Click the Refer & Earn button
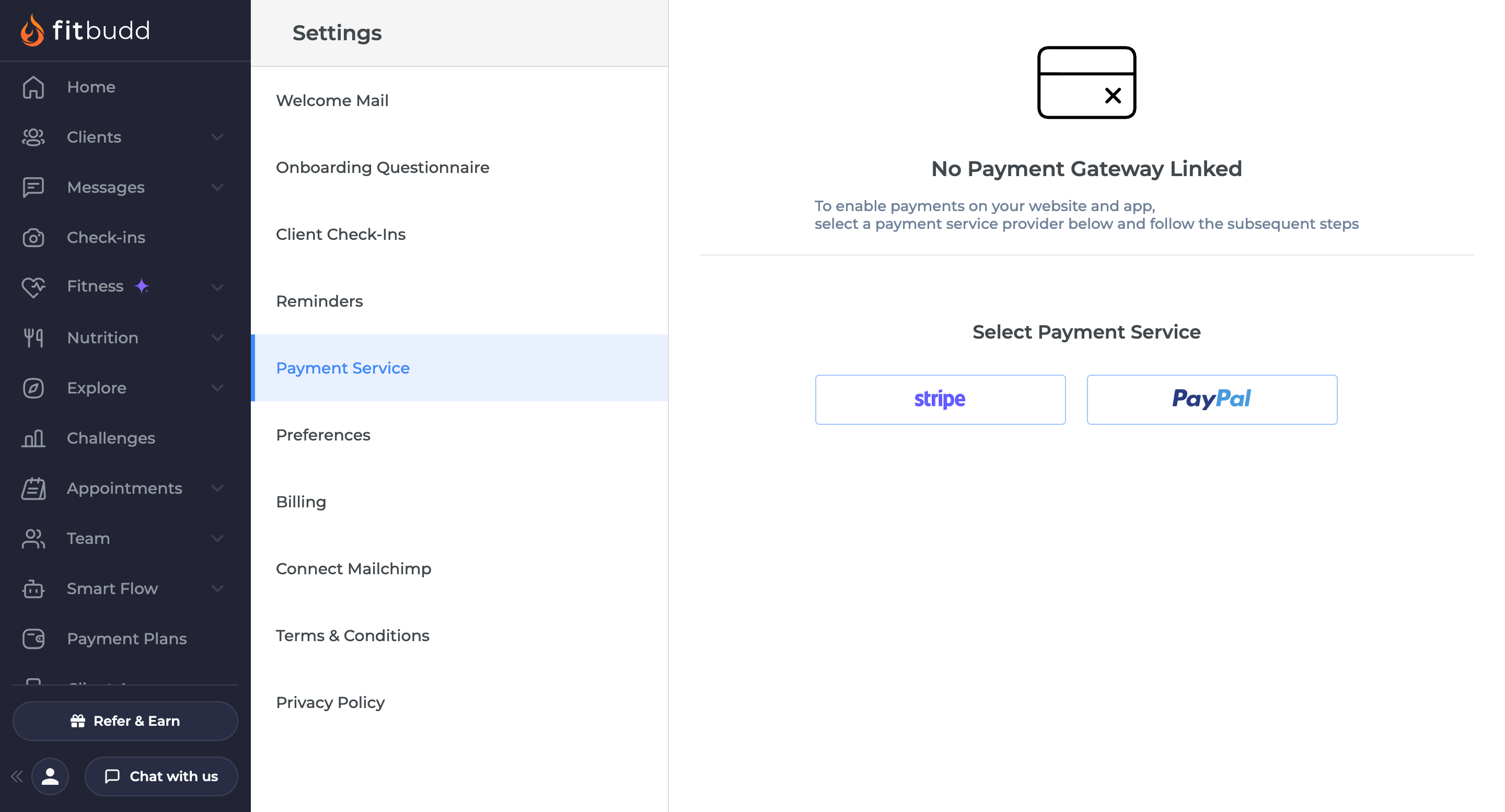Viewport: 1505px width, 812px height. tap(125, 722)
